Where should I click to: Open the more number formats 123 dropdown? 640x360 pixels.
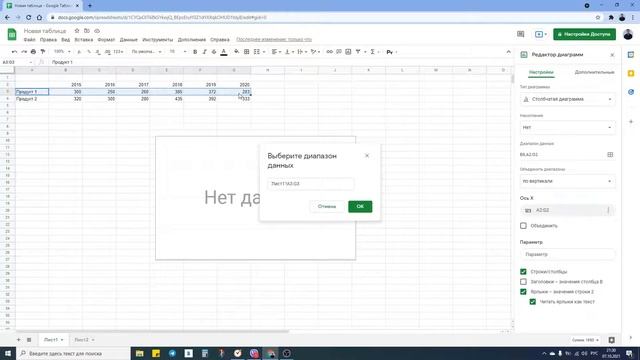[x=118, y=52]
